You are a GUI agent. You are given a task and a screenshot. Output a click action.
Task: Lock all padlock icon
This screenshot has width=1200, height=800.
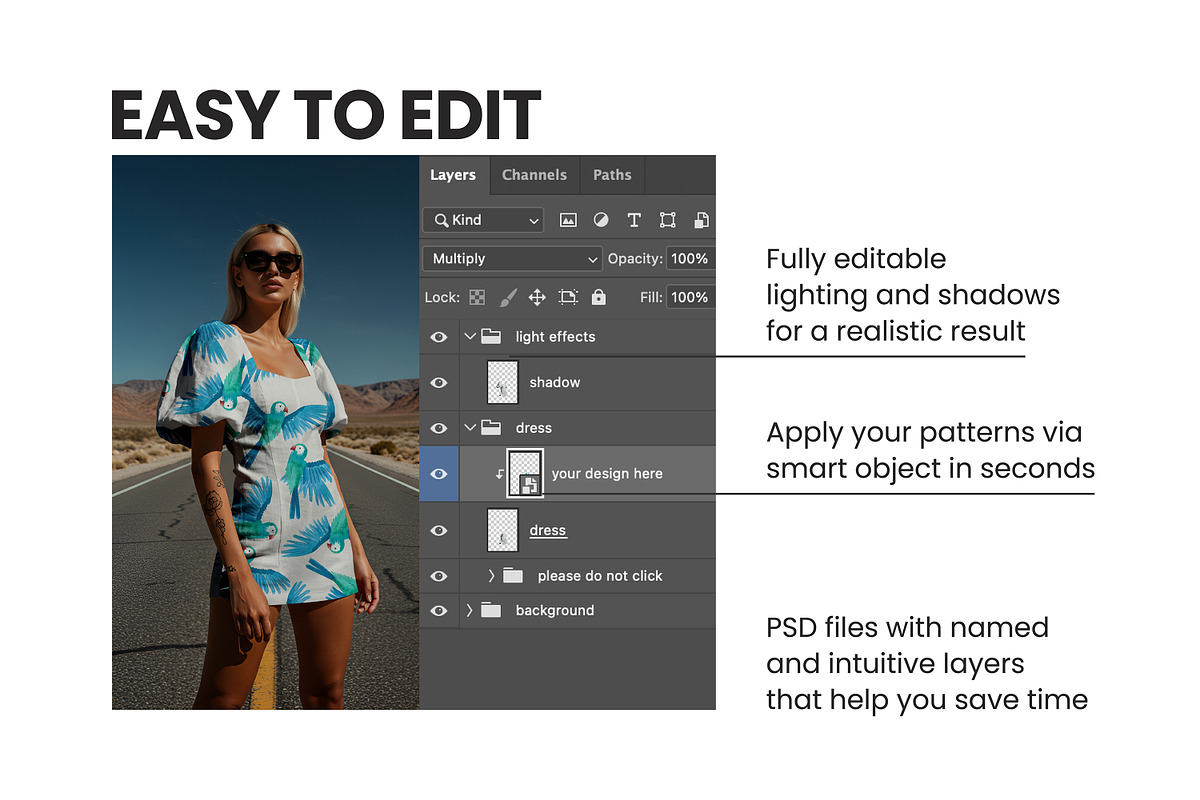point(598,297)
